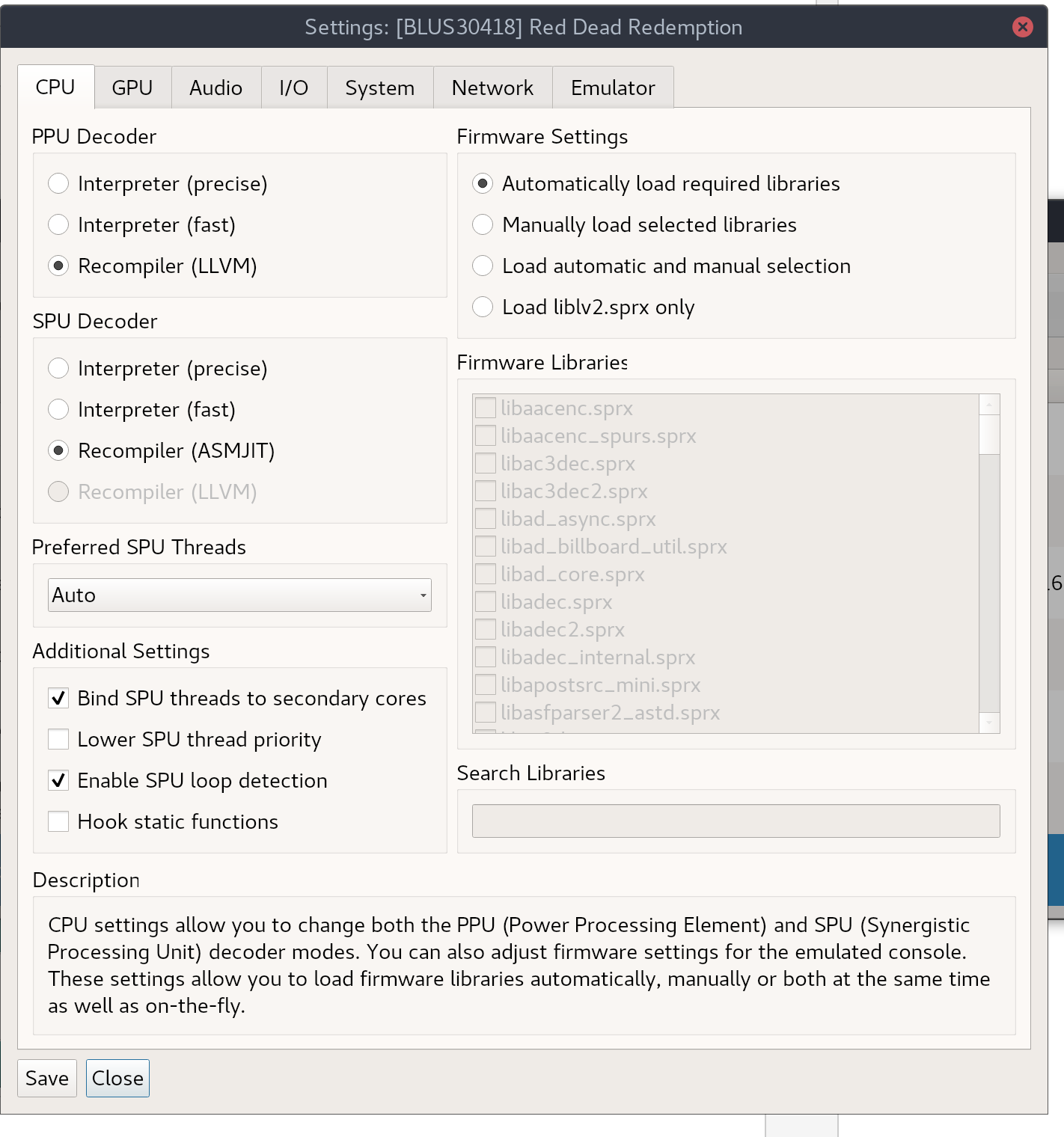
Task: Choose SPU Interpreter (fast) decoder
Action: pos(142,409)
